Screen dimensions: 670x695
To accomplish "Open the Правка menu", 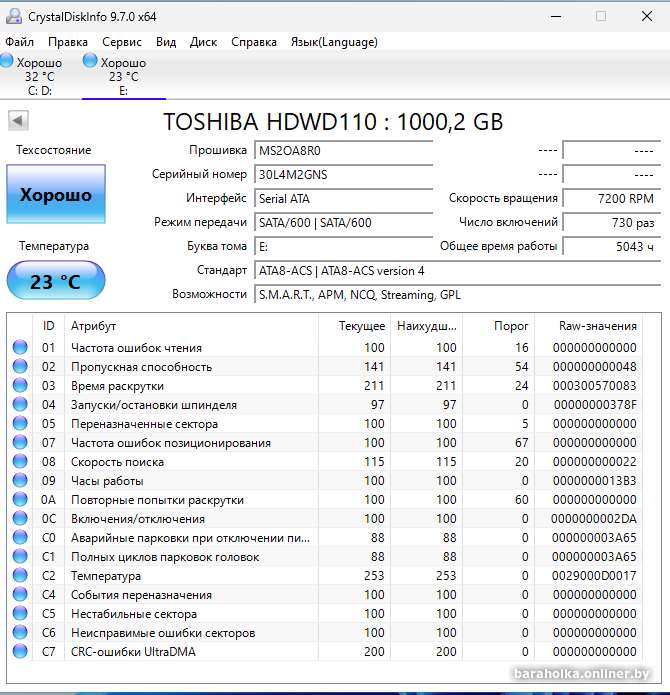I will point(68,42).
